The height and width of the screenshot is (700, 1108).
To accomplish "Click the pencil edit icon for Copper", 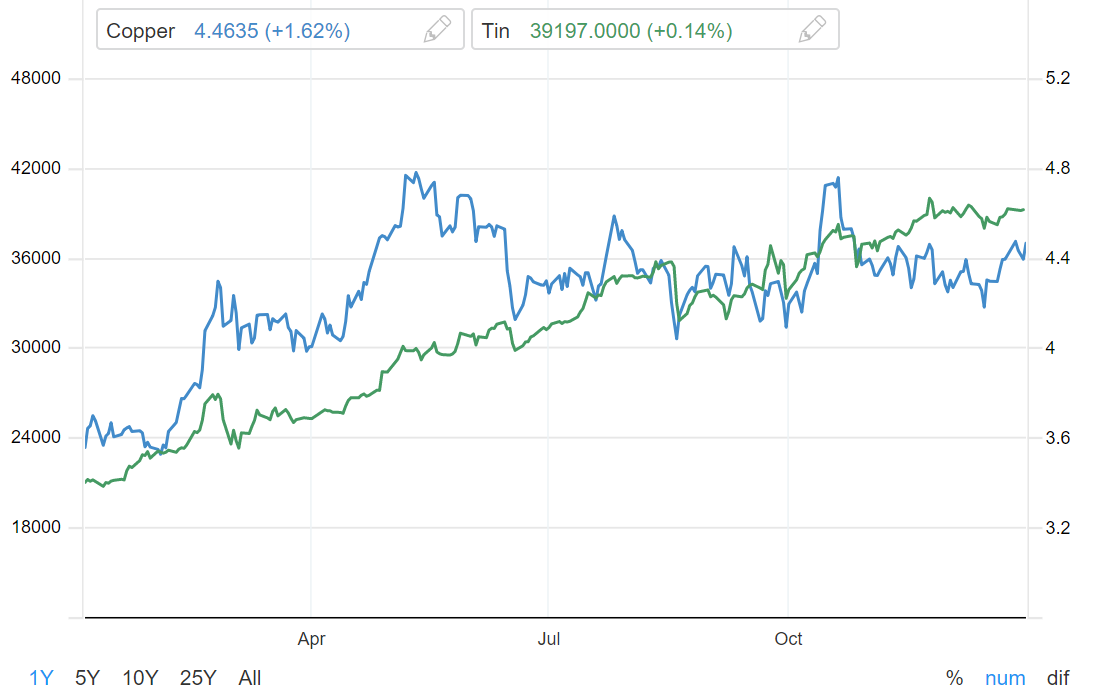I will [437, 30].
